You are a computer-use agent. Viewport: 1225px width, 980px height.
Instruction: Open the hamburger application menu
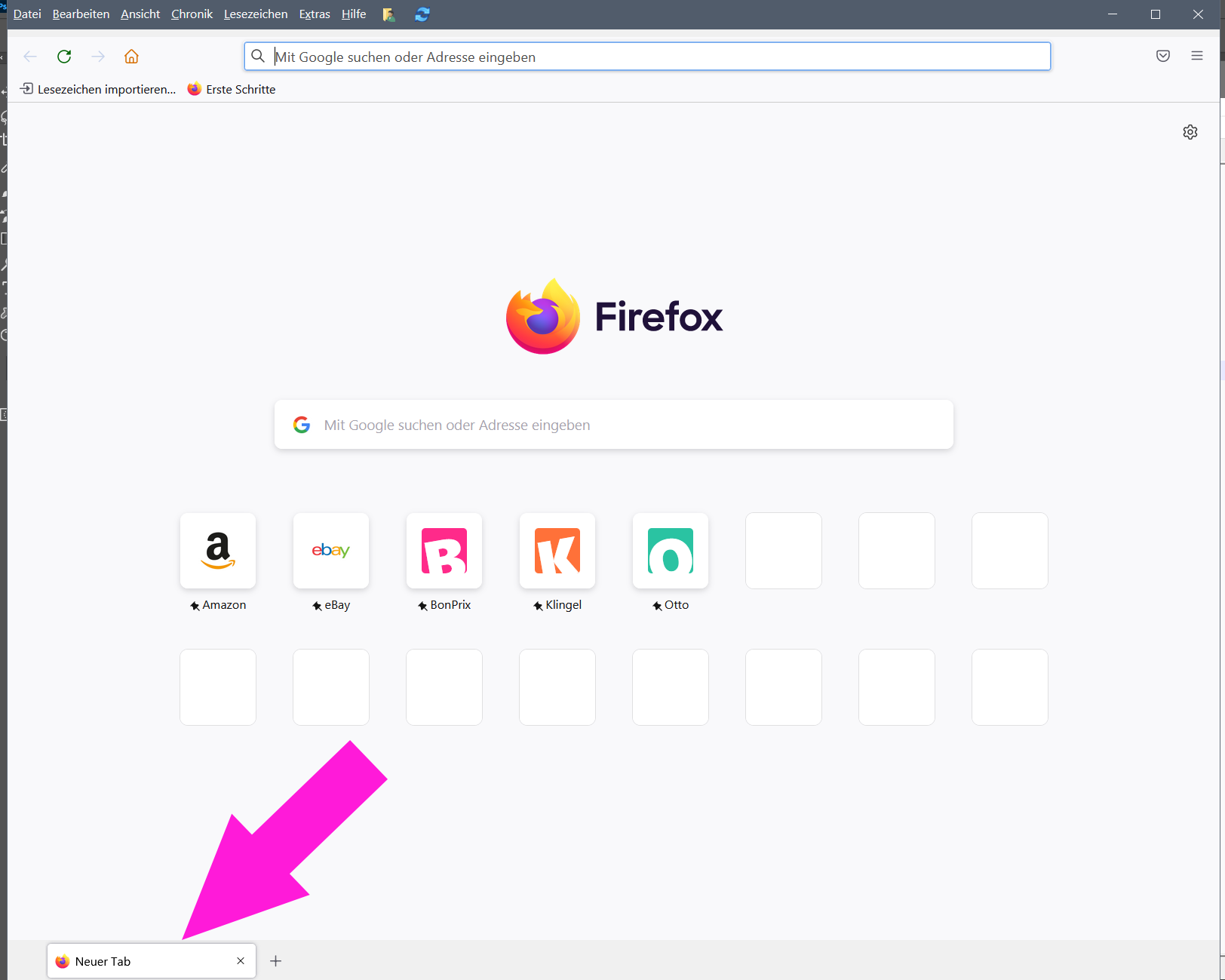1197,56
